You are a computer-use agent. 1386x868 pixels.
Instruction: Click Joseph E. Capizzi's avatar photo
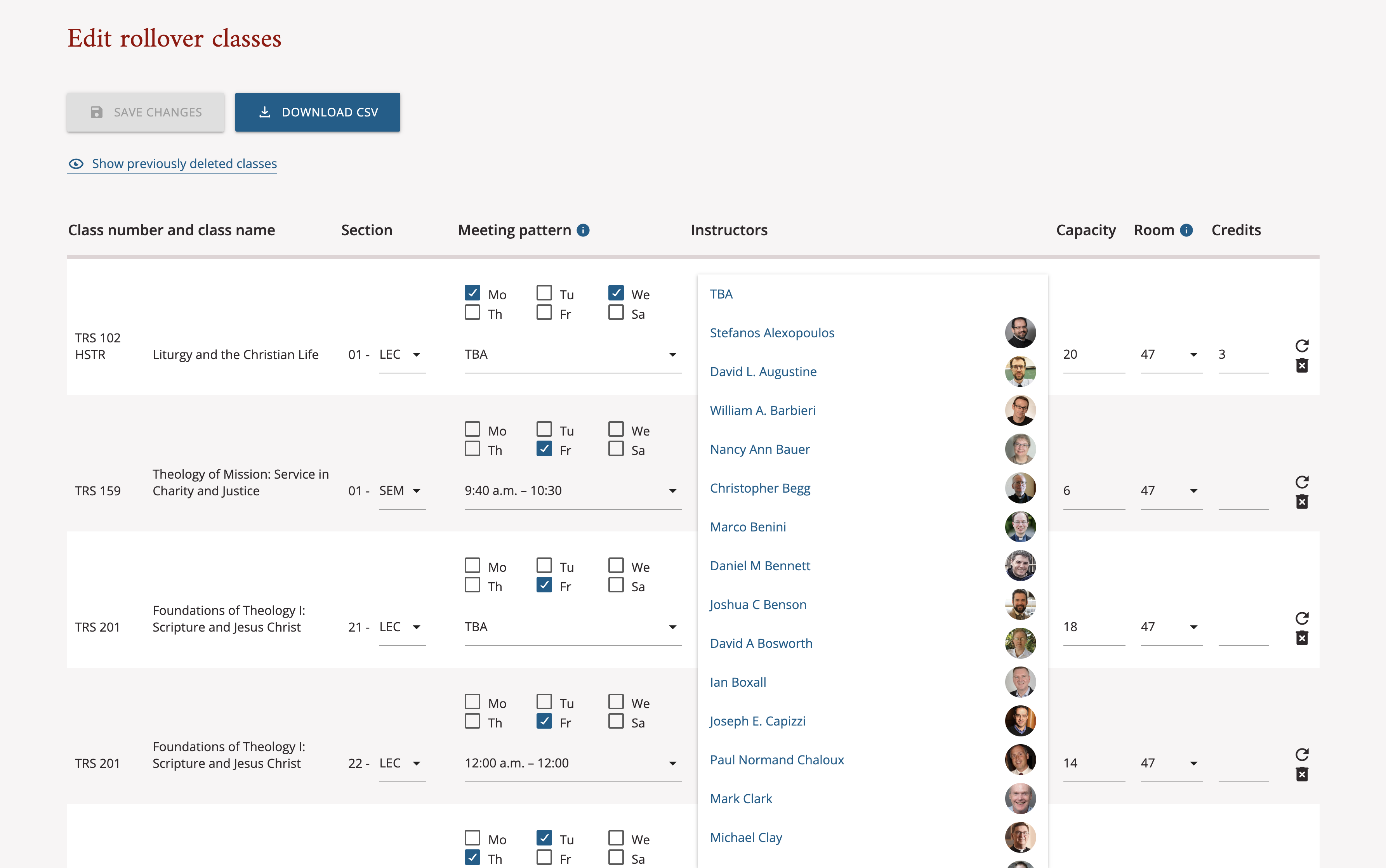pyautogui.click(x=1020, y=721)
